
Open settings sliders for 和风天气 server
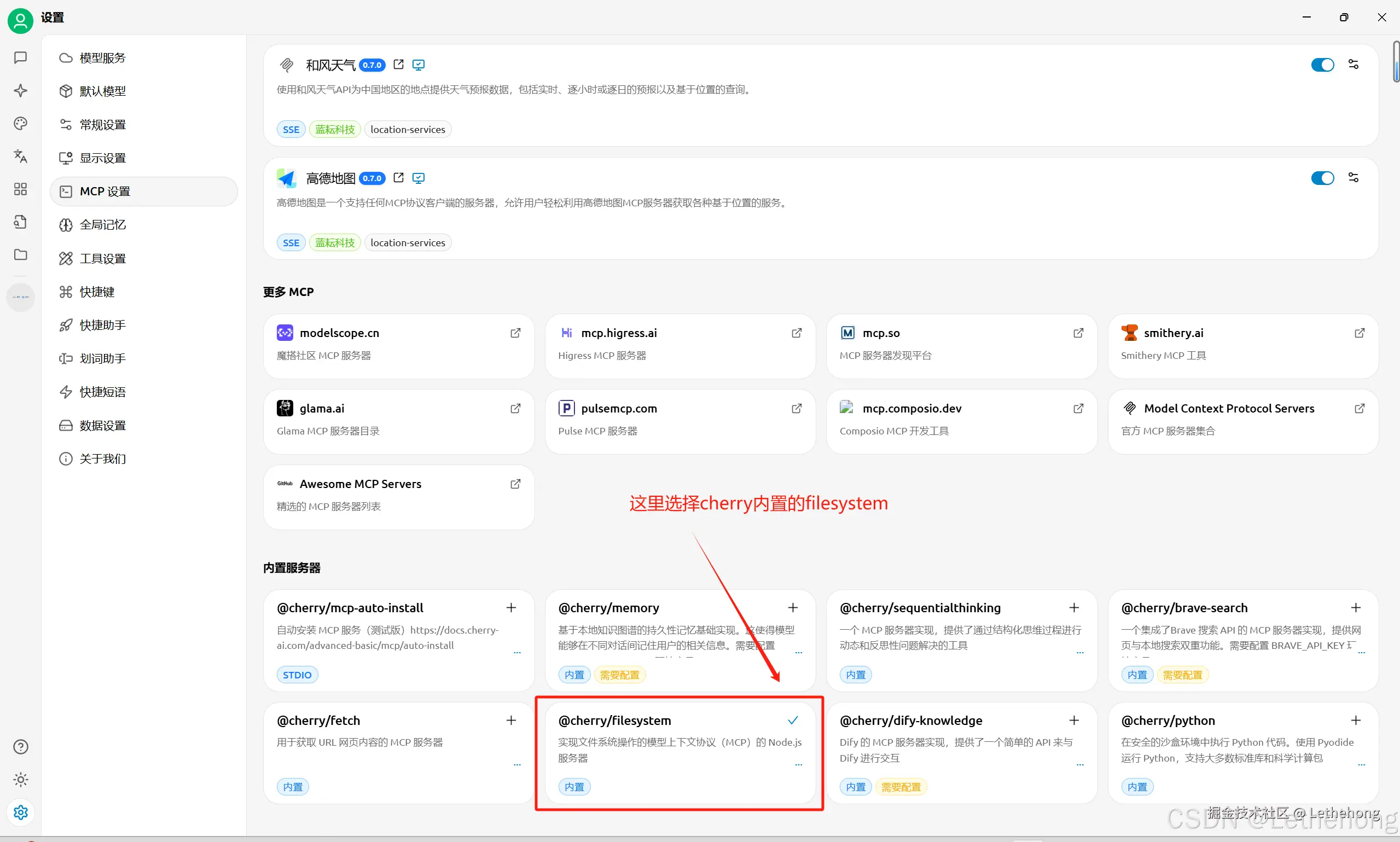1353,64
